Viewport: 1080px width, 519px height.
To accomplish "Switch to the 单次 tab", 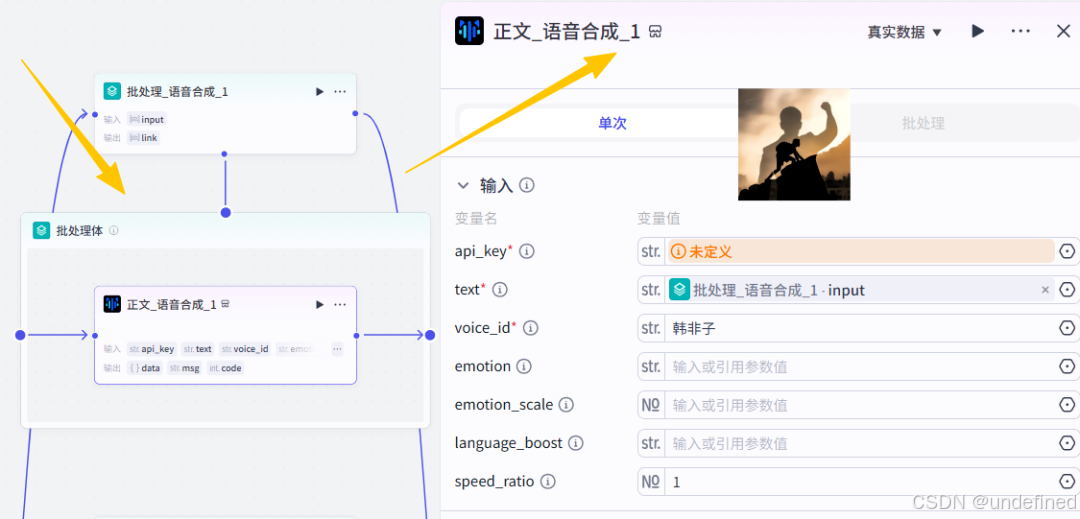I will (x=612, y=123).
